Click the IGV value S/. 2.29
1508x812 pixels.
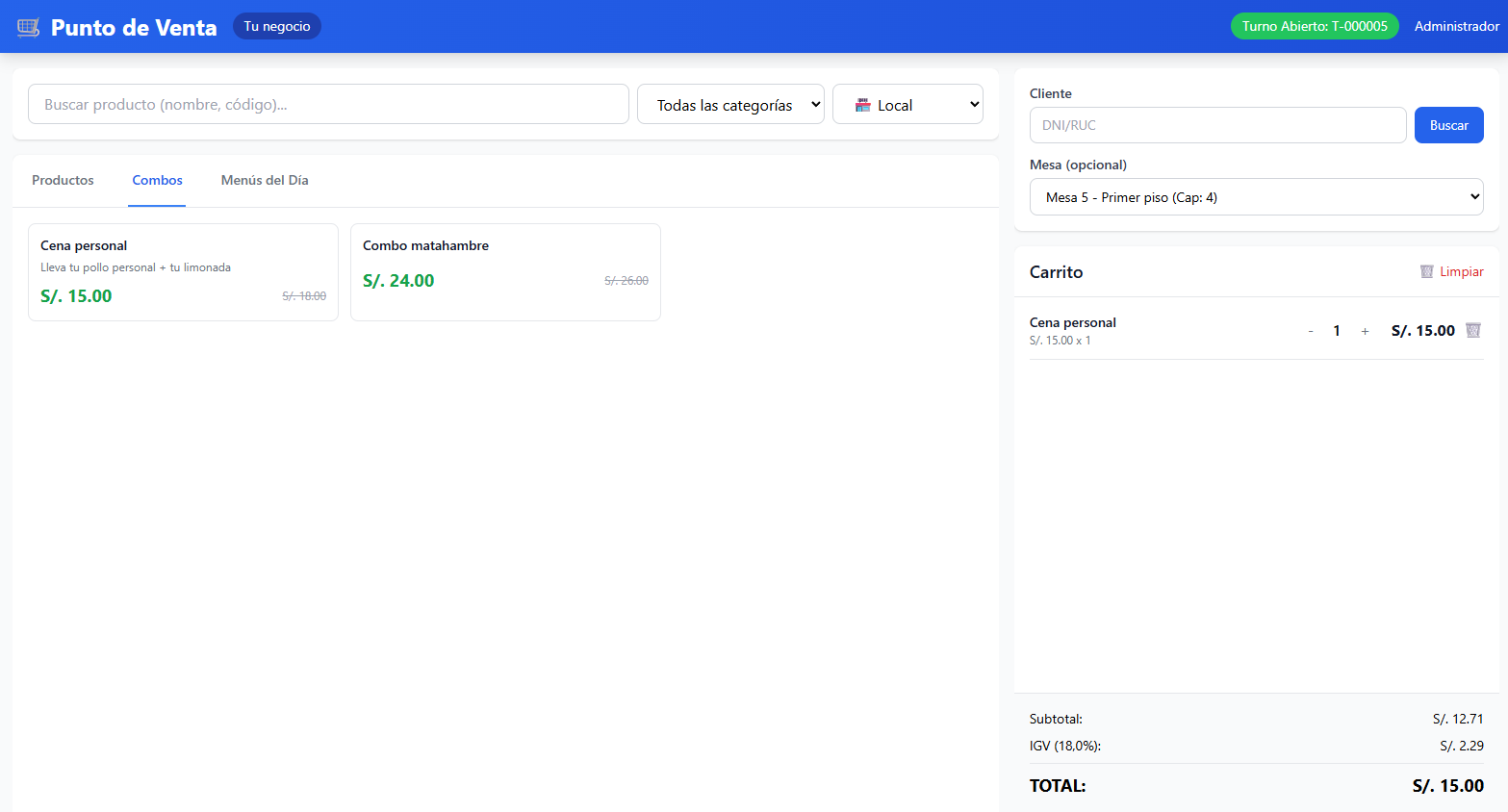tap(1462, 746)
